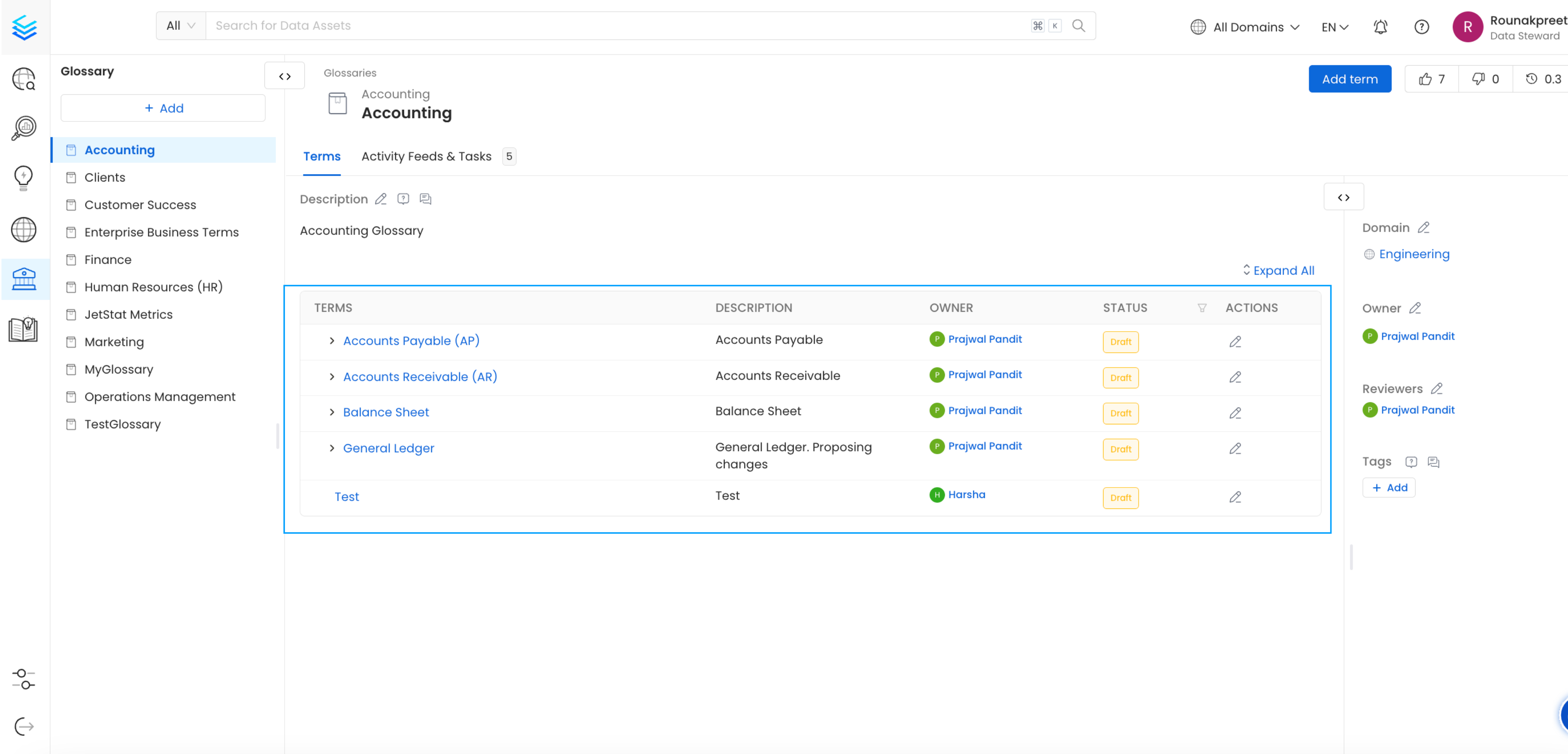The height and width of the screenshot is (754, 1568).
Task: Open the EN language dropdown
Action: pyautogui.click(x=1335, y=27)
